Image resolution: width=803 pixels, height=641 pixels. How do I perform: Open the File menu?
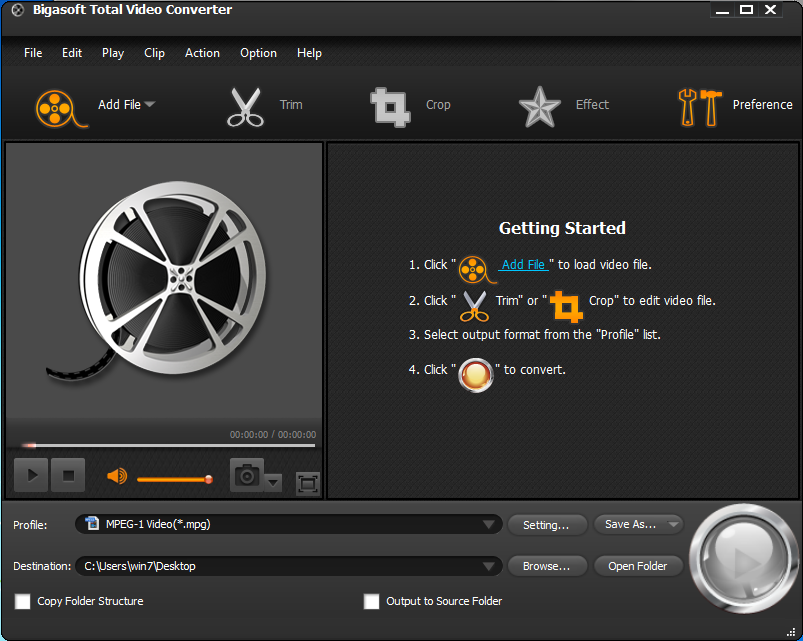coord(33,53)
